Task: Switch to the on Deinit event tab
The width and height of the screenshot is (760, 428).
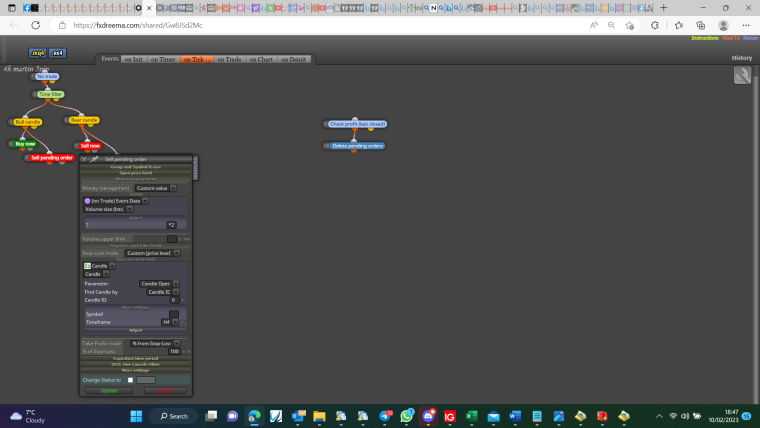Action: tap(293, 59)
